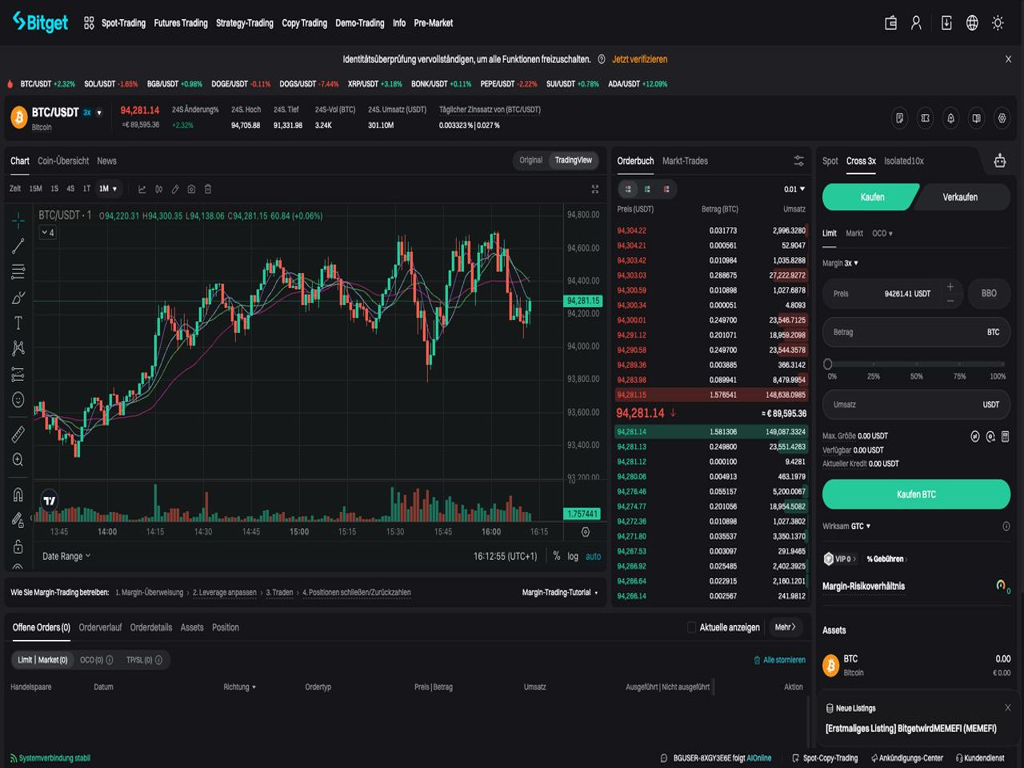Switch to the Markt-Trades tab
The width and height of the screenshot is (1024, 768).
(x=685, y=161)
